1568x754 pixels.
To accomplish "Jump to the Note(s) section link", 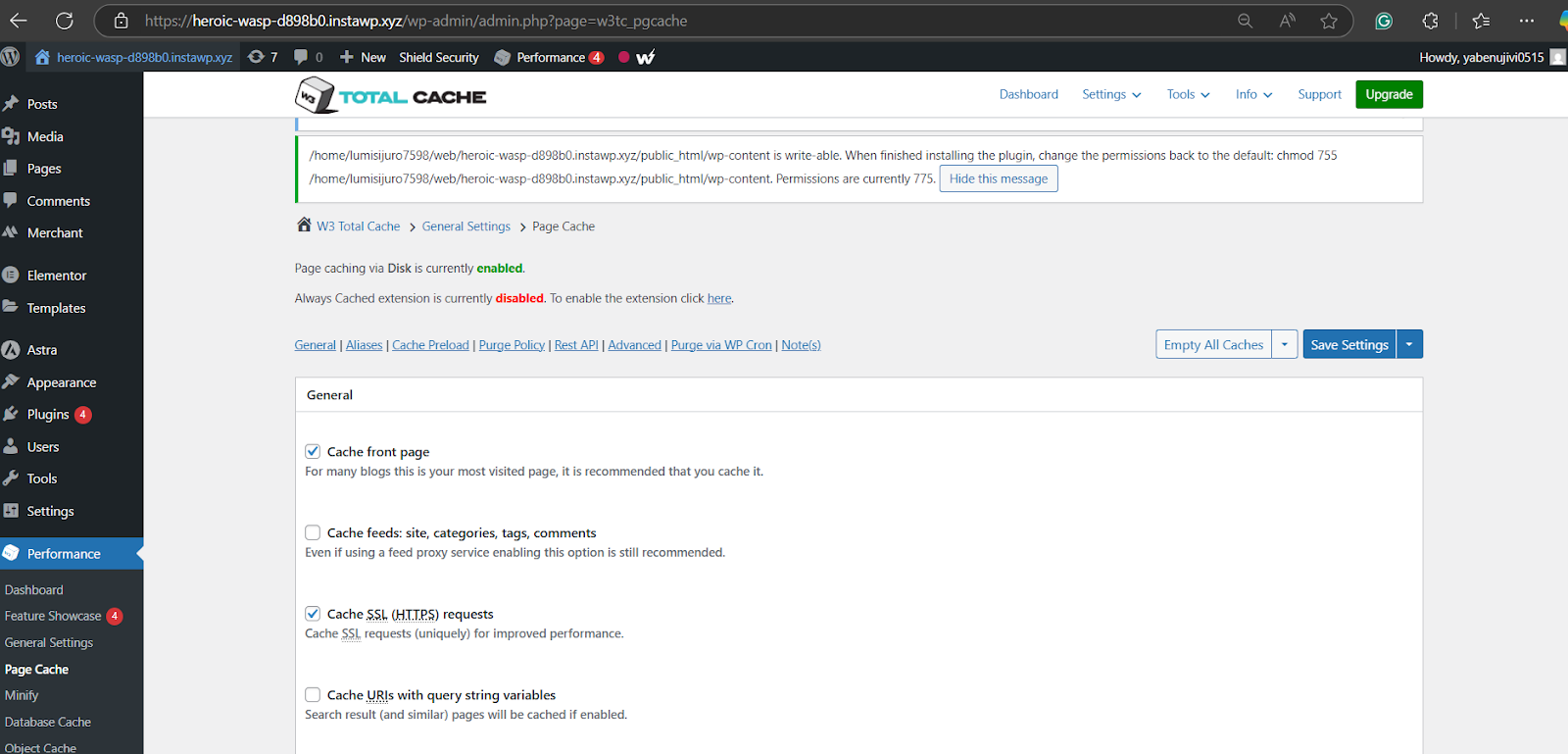I will click(x=801, y=345).
